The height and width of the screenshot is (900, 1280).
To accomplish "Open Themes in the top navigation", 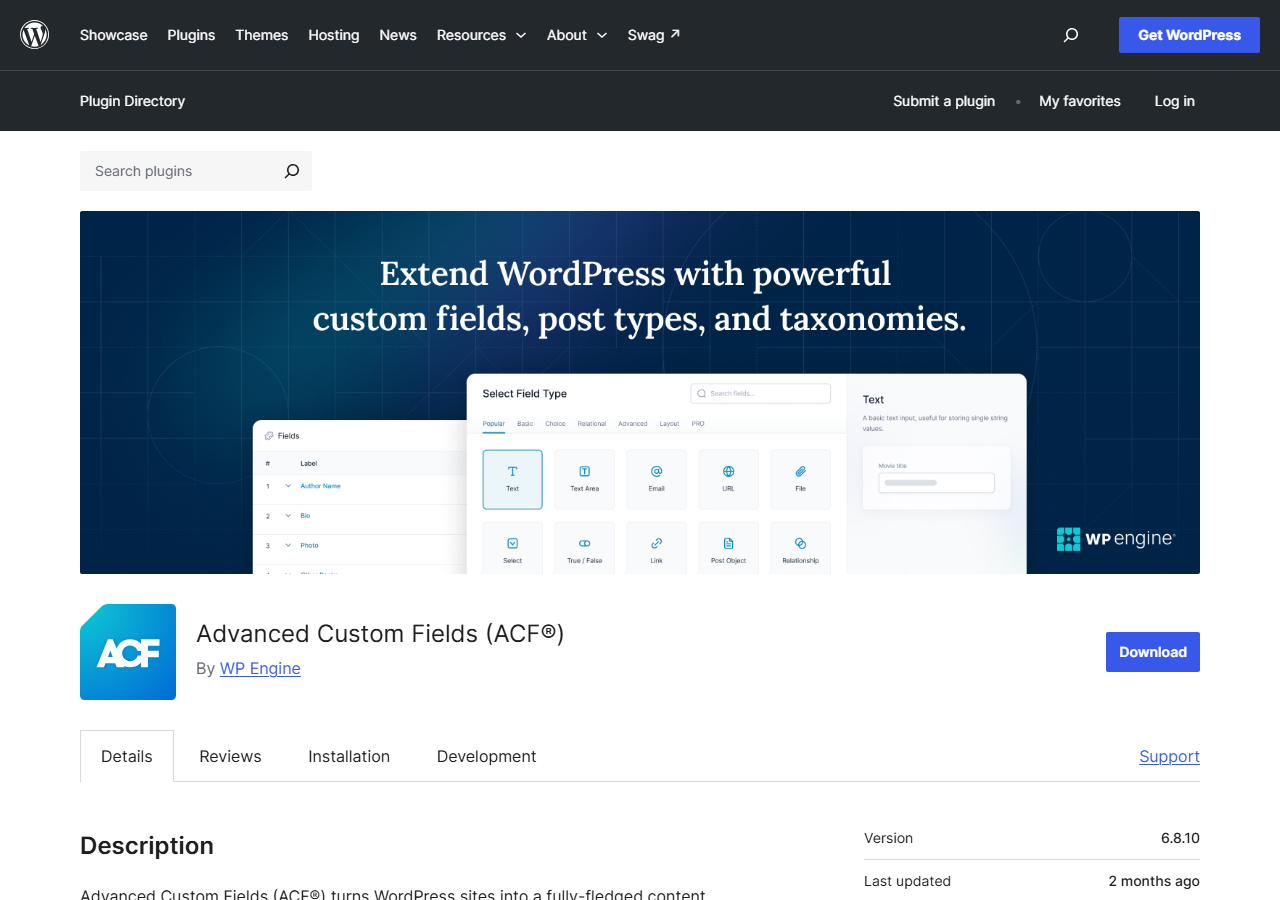I will click(262, 35).
